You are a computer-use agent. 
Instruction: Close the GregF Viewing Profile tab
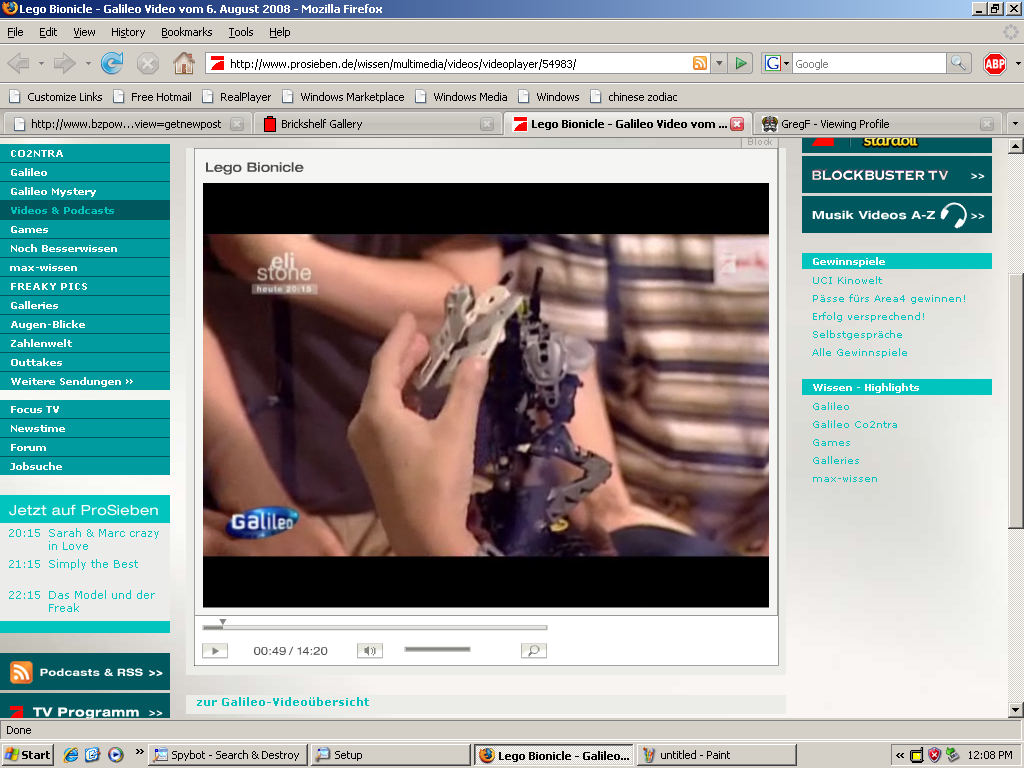(987, 124)
